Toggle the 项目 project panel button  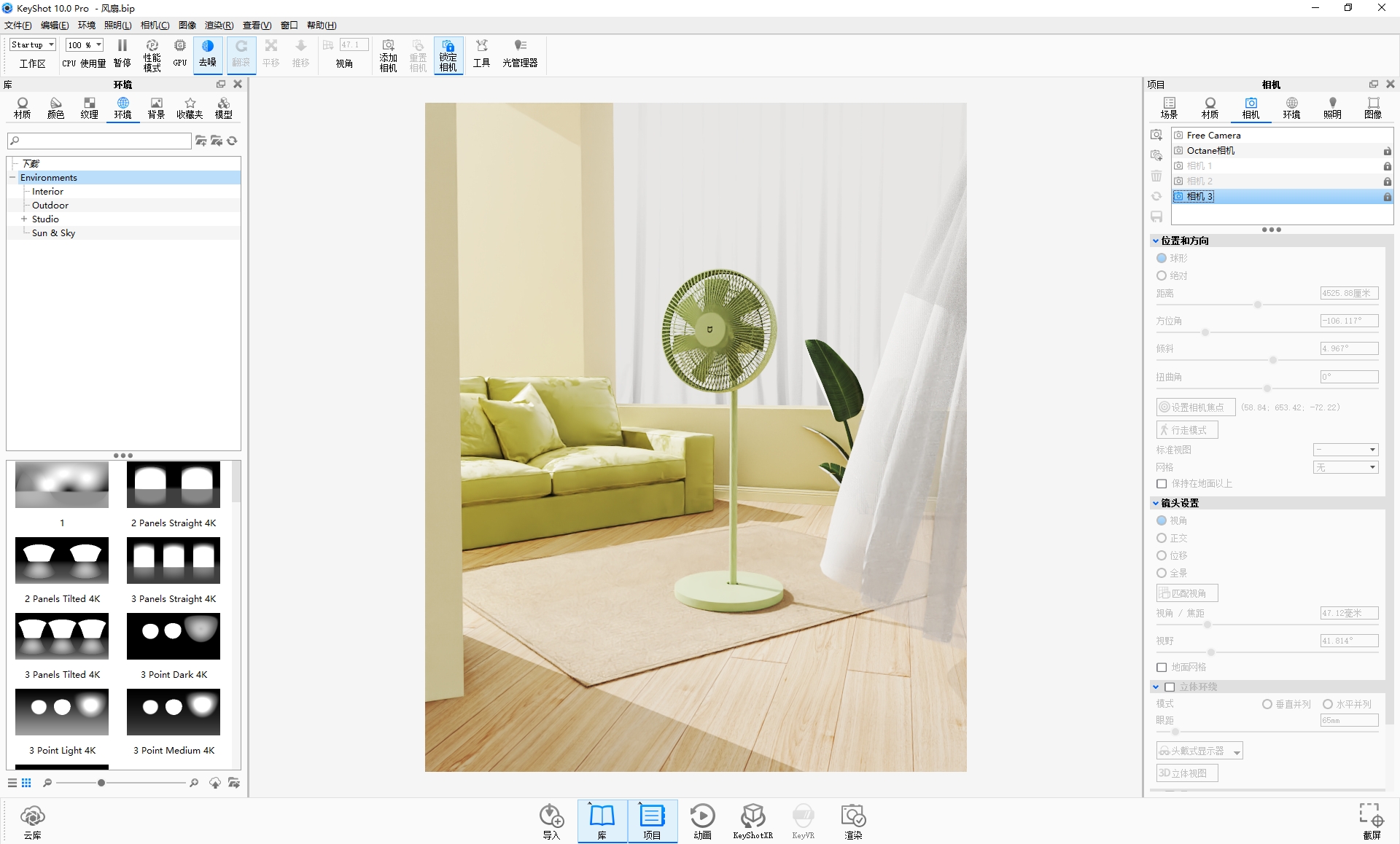pyautogui.click(x=652, y=821)
